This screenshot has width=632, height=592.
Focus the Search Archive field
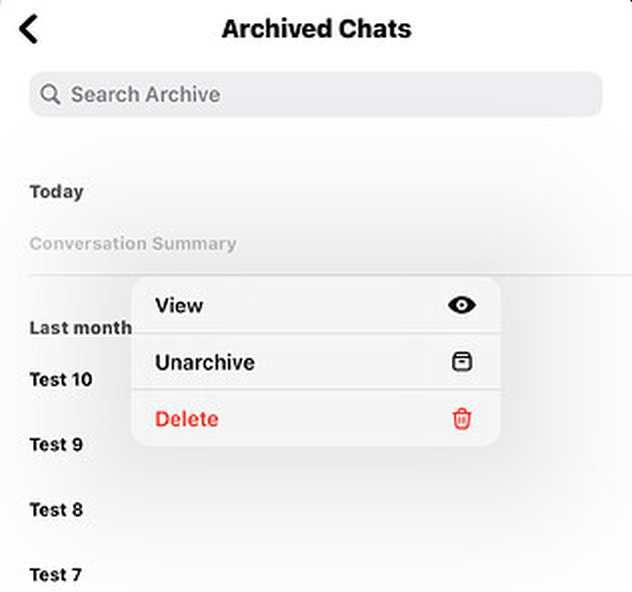[316, 94]
